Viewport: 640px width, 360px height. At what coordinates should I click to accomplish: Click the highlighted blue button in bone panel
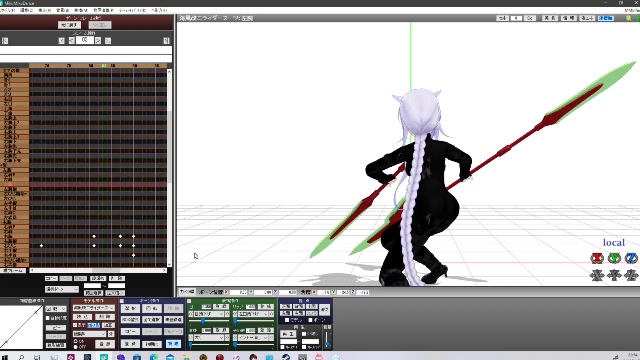tap(173, 344)
